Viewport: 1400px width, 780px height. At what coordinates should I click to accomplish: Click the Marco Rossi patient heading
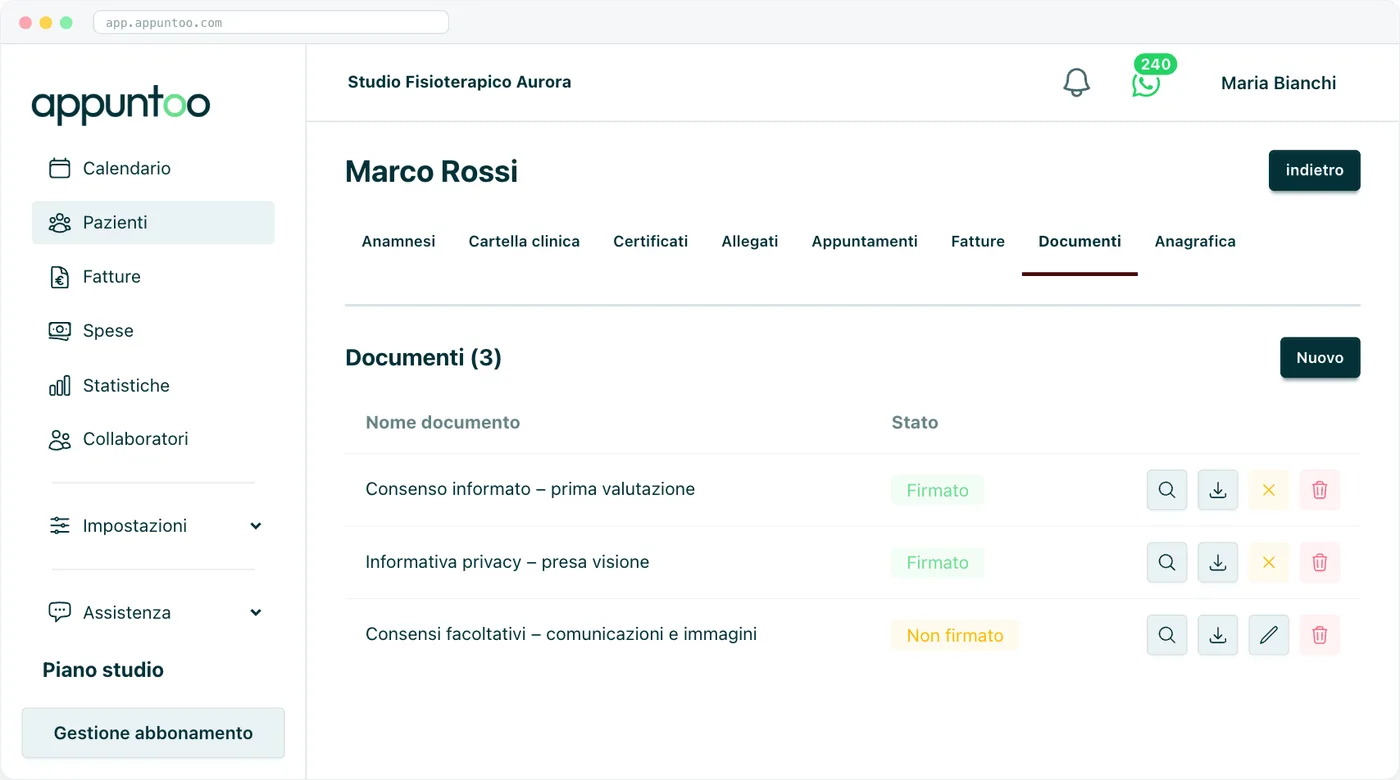[x=431, y=171]
